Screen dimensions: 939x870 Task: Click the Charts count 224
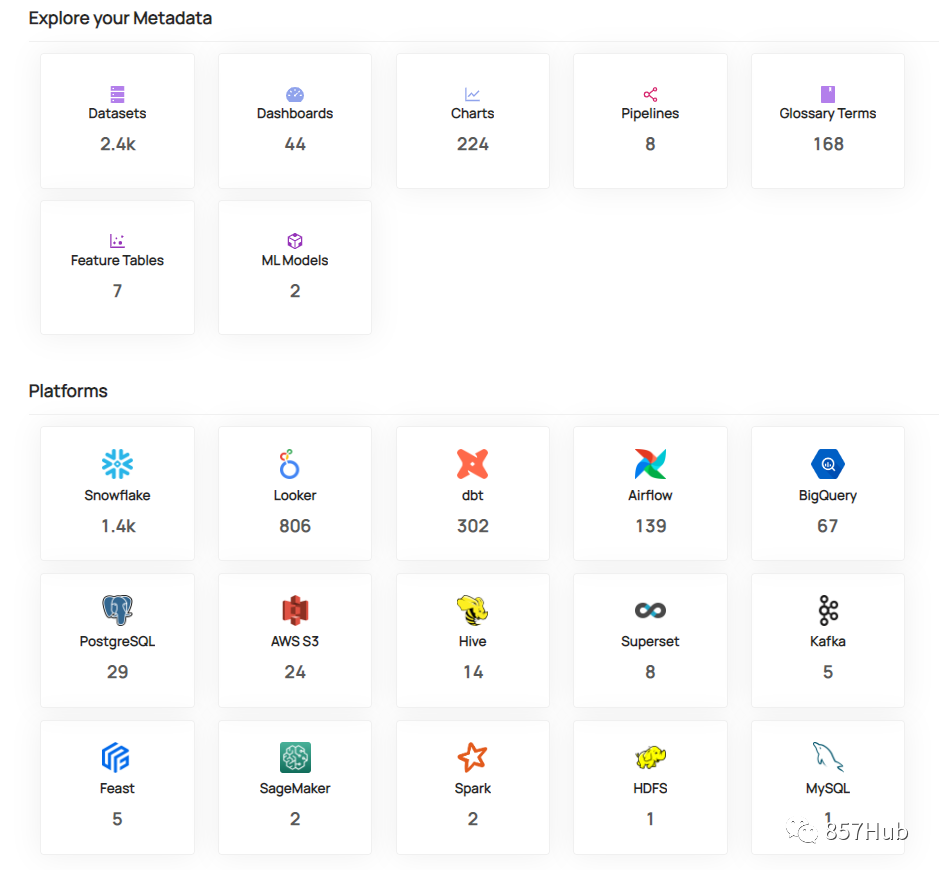coord(472,144)
